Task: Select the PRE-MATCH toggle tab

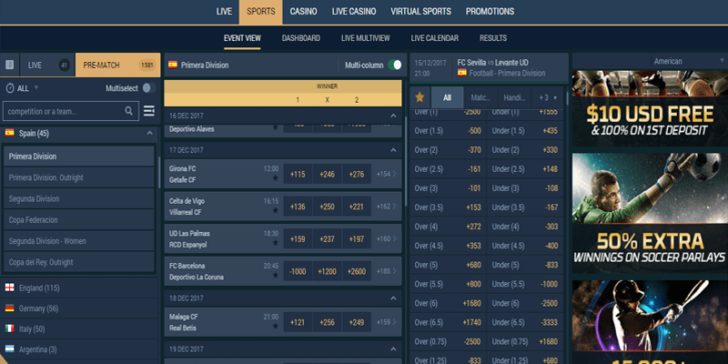Action: 118,65
